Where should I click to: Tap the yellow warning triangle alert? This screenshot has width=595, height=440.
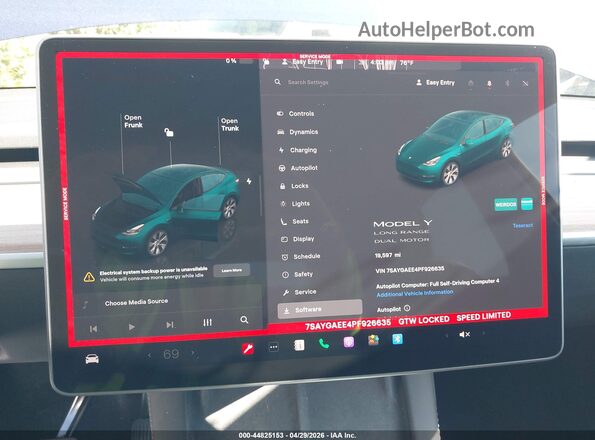(89, 277)
